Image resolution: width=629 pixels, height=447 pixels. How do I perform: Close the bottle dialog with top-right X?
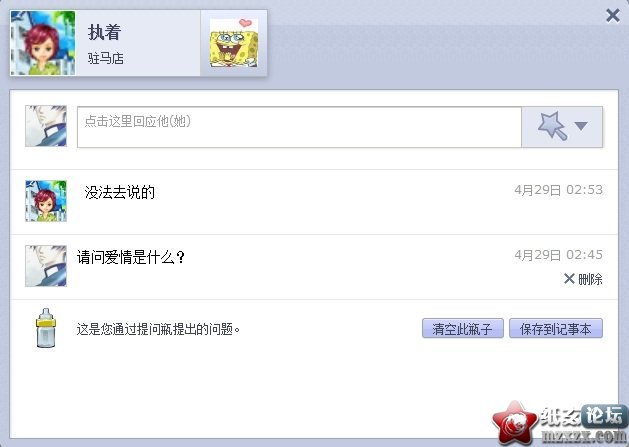tap(613, 16)
